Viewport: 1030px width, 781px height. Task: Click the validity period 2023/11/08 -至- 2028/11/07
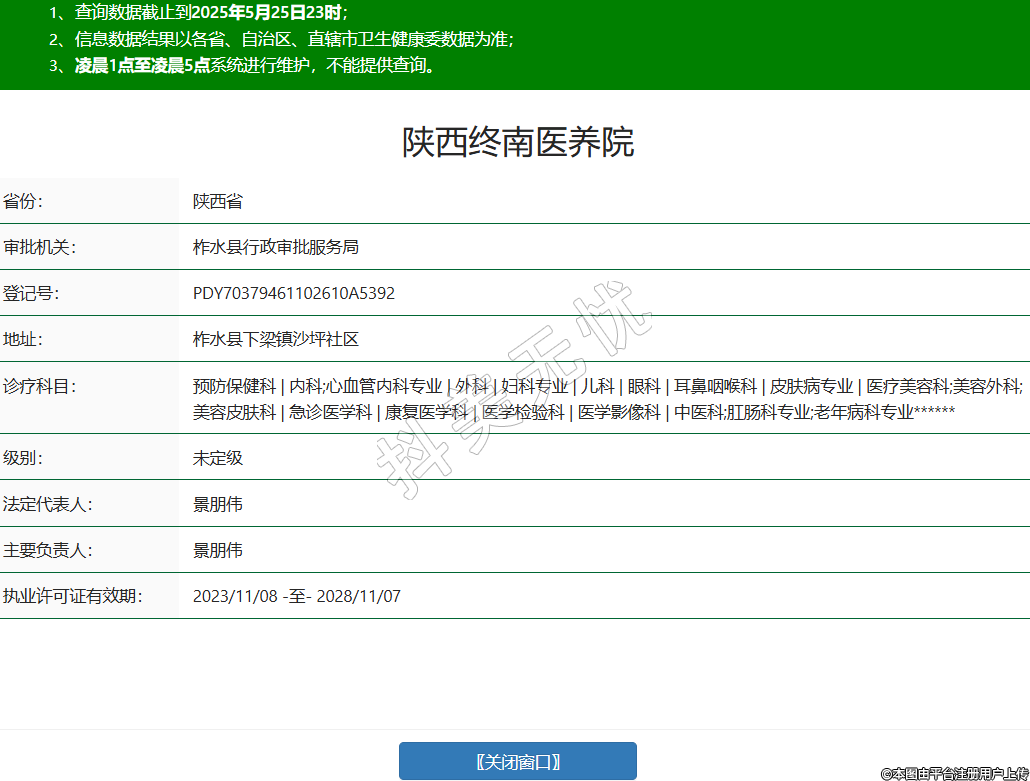[x=297, y=596]
